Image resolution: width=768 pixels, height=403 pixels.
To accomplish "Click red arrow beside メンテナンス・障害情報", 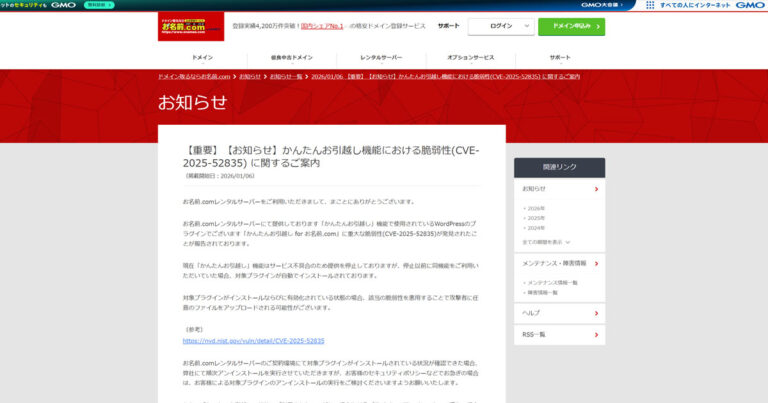I will (x=596, y=263).
